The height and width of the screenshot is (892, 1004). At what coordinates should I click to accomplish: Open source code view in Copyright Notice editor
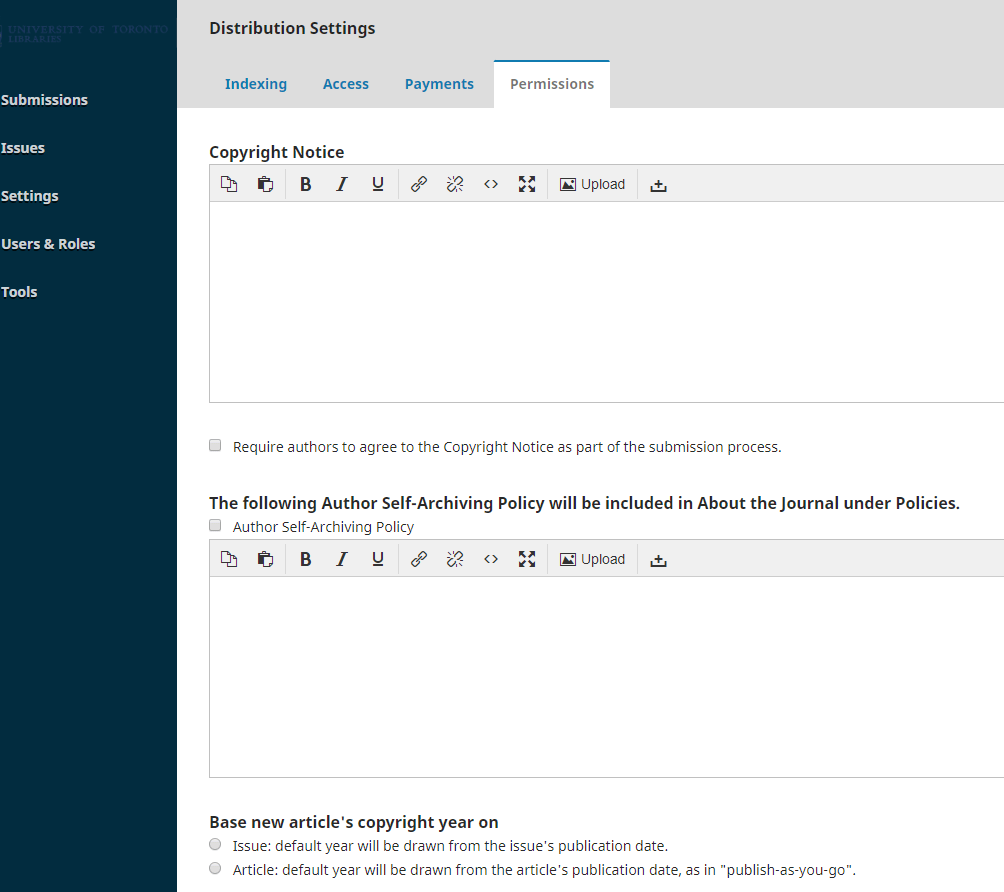tap(491, 184)
